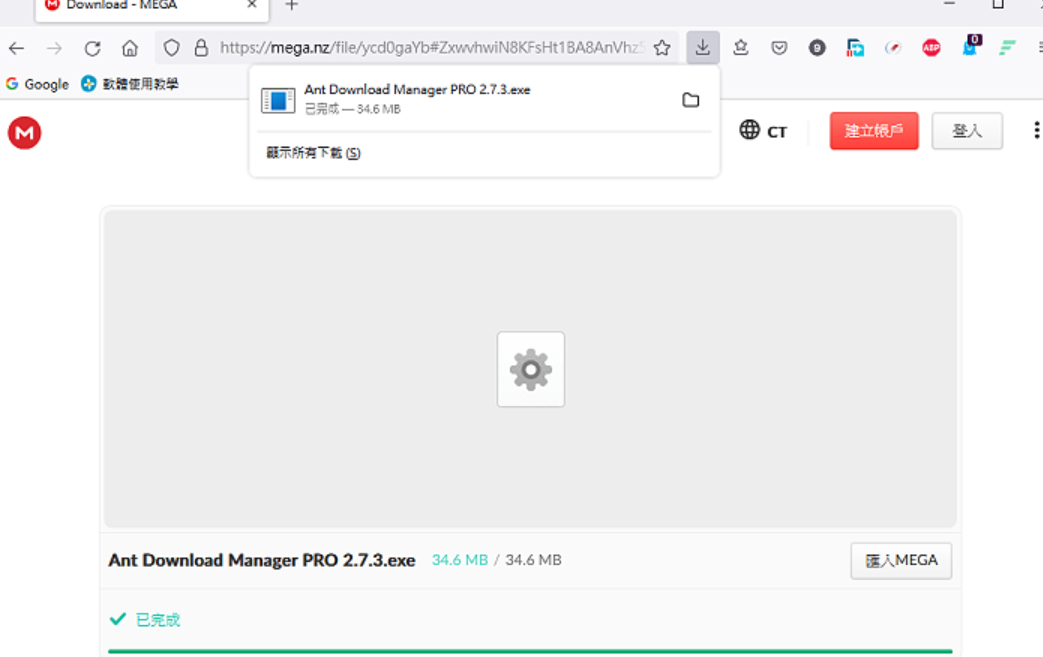Open containing folder for downloaded file
The height and width of the screenshot is (657, 1043).
691,100
